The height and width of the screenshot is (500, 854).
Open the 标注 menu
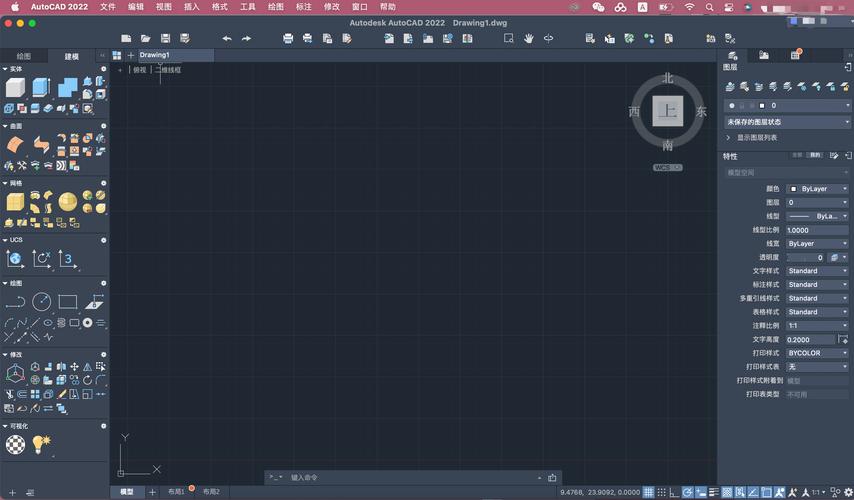click(x=303, y=7)
